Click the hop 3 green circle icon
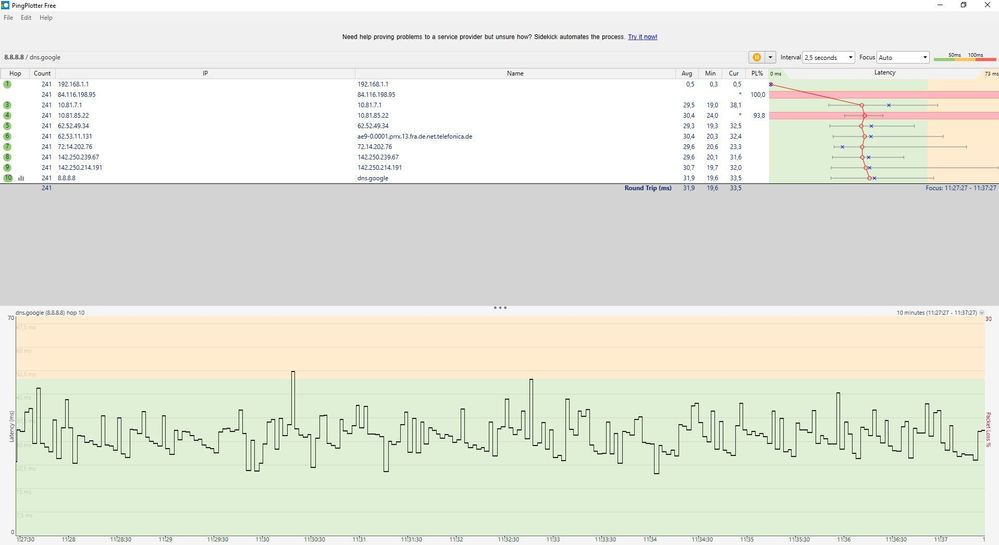 point(7,105)
